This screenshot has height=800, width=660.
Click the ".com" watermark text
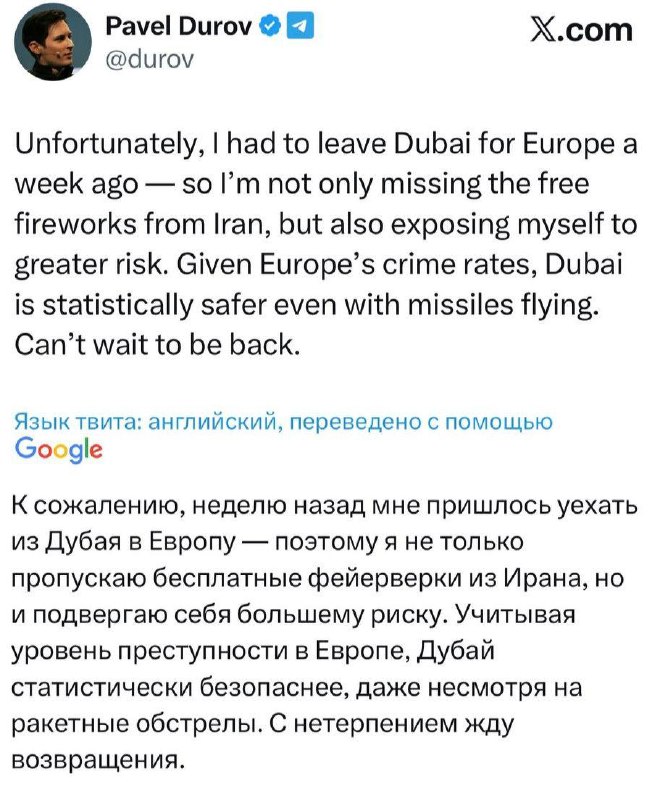pyautogui.click(x=598, y=30)
